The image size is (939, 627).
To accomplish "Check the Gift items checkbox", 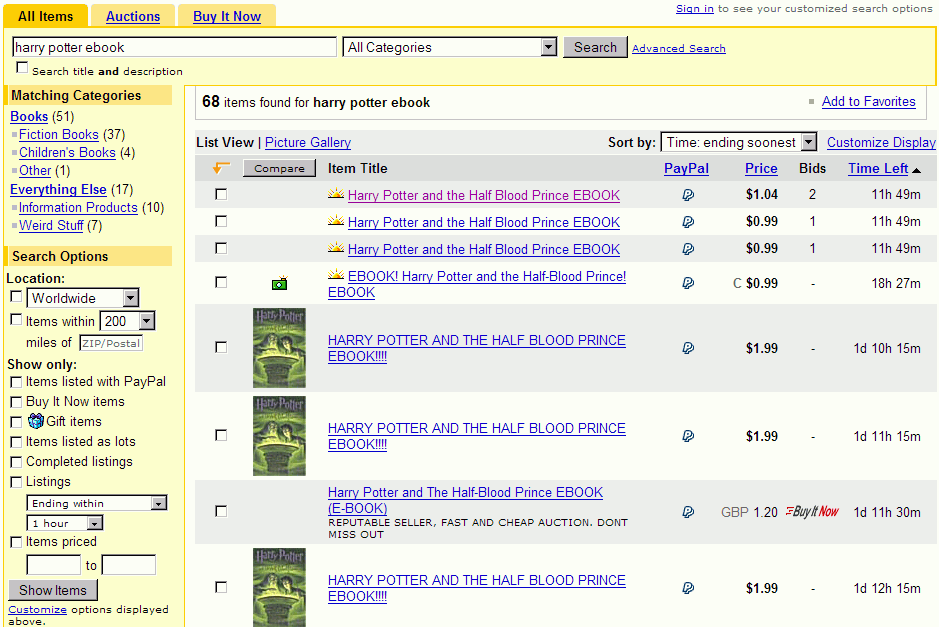I will tap(16, 422).
